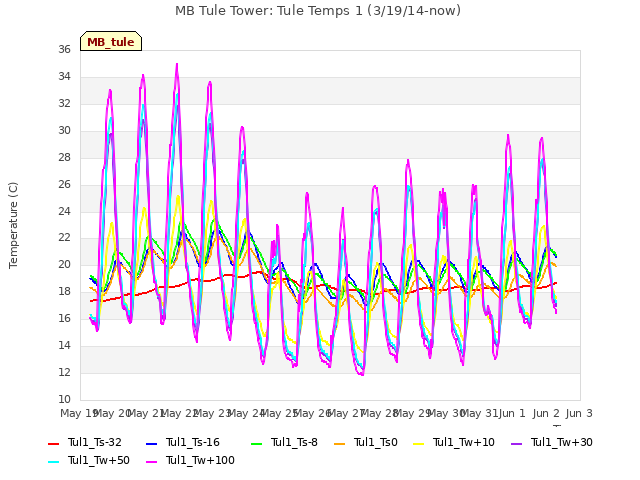640x480 pixels.
Task: Click the Temperature (C) axis label
Action: click(13, 225)
